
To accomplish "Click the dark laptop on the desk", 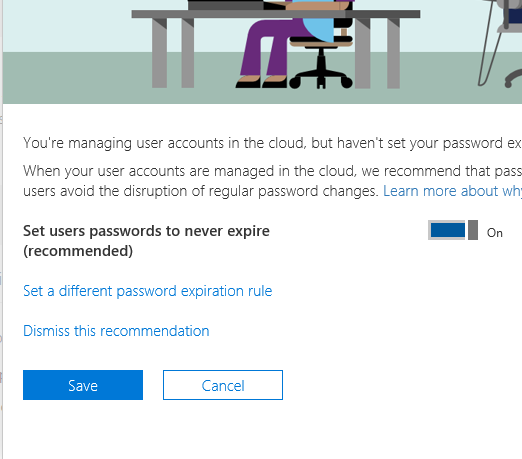I will (x=227, y=5).
